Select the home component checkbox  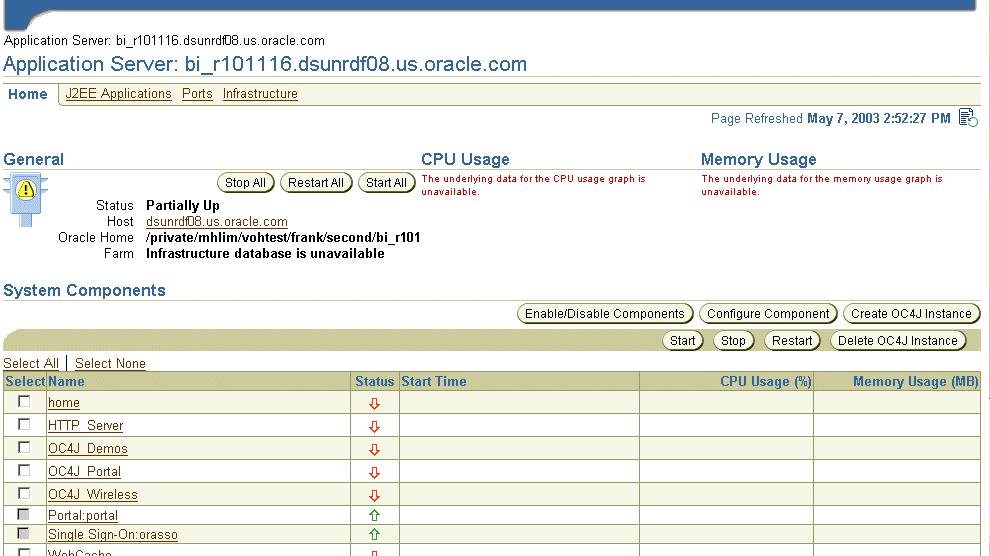pos(24,401)
